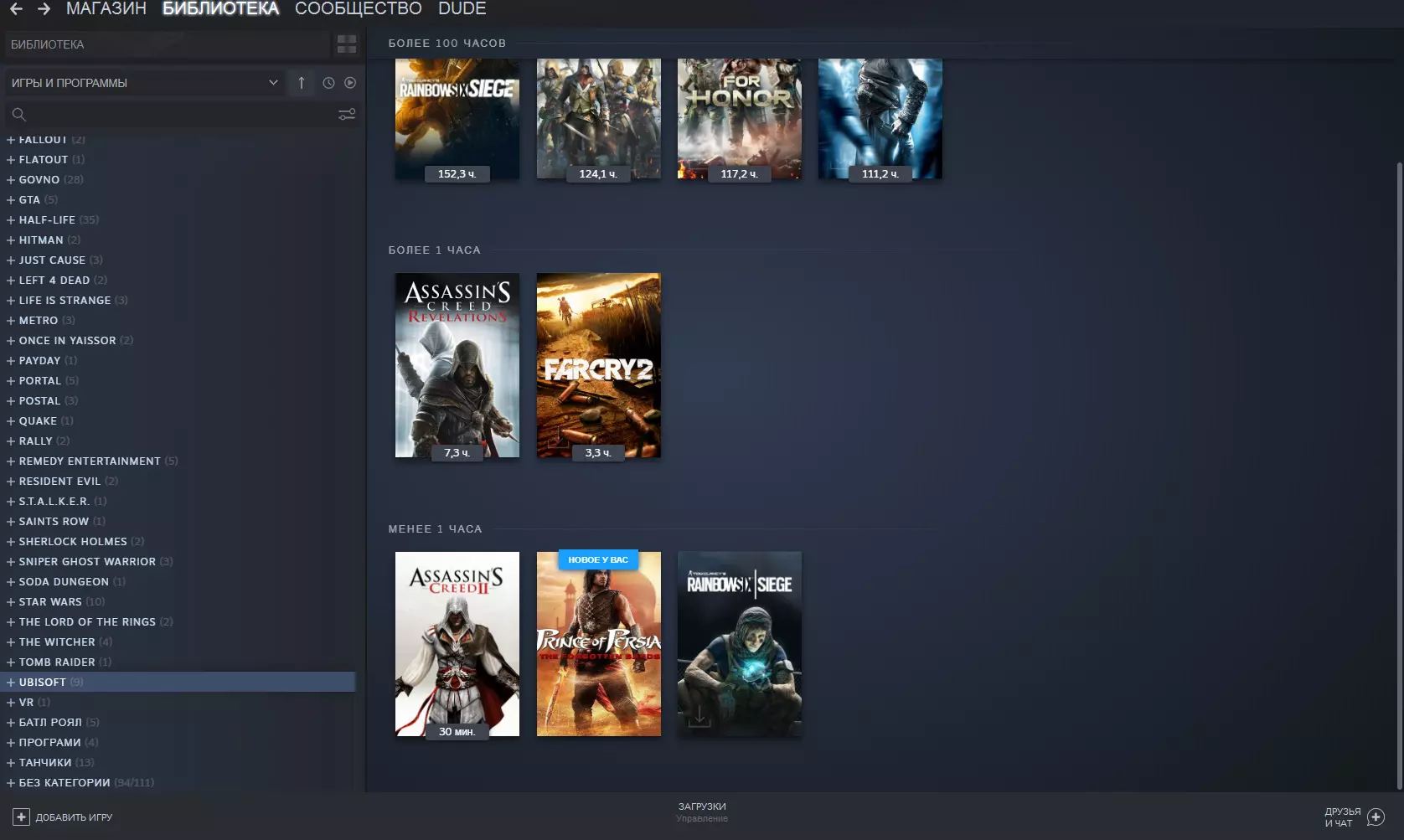1404x840 pixels.
Task: Open the Assassin's Creed II cover
Action: click(x=457, y=644)
